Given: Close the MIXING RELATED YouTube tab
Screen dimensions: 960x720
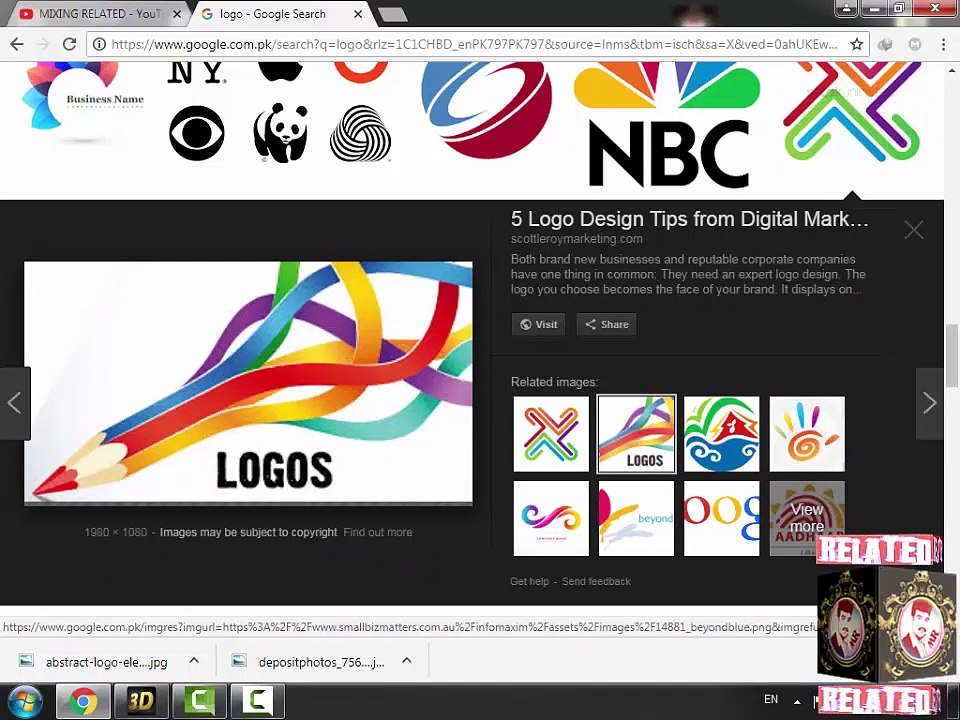Looking at the screenshot, I should click(x=177, y=14).
